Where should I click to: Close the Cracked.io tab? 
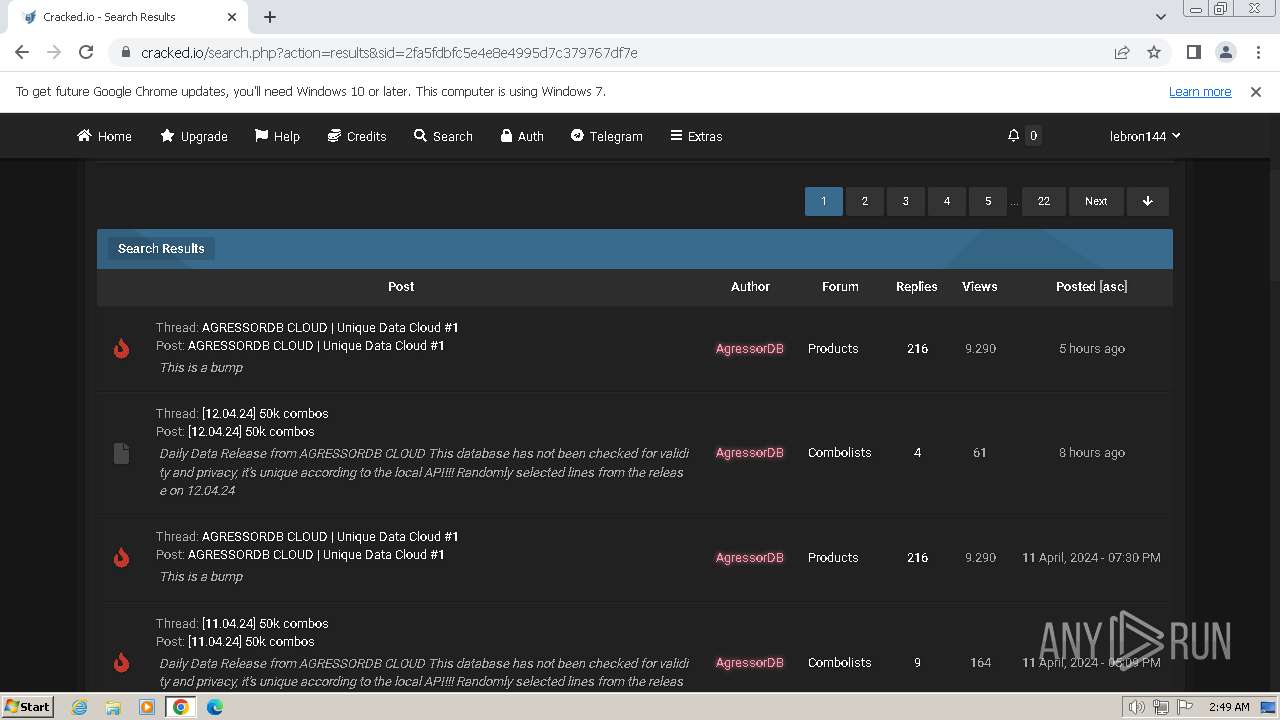[232, 17]
